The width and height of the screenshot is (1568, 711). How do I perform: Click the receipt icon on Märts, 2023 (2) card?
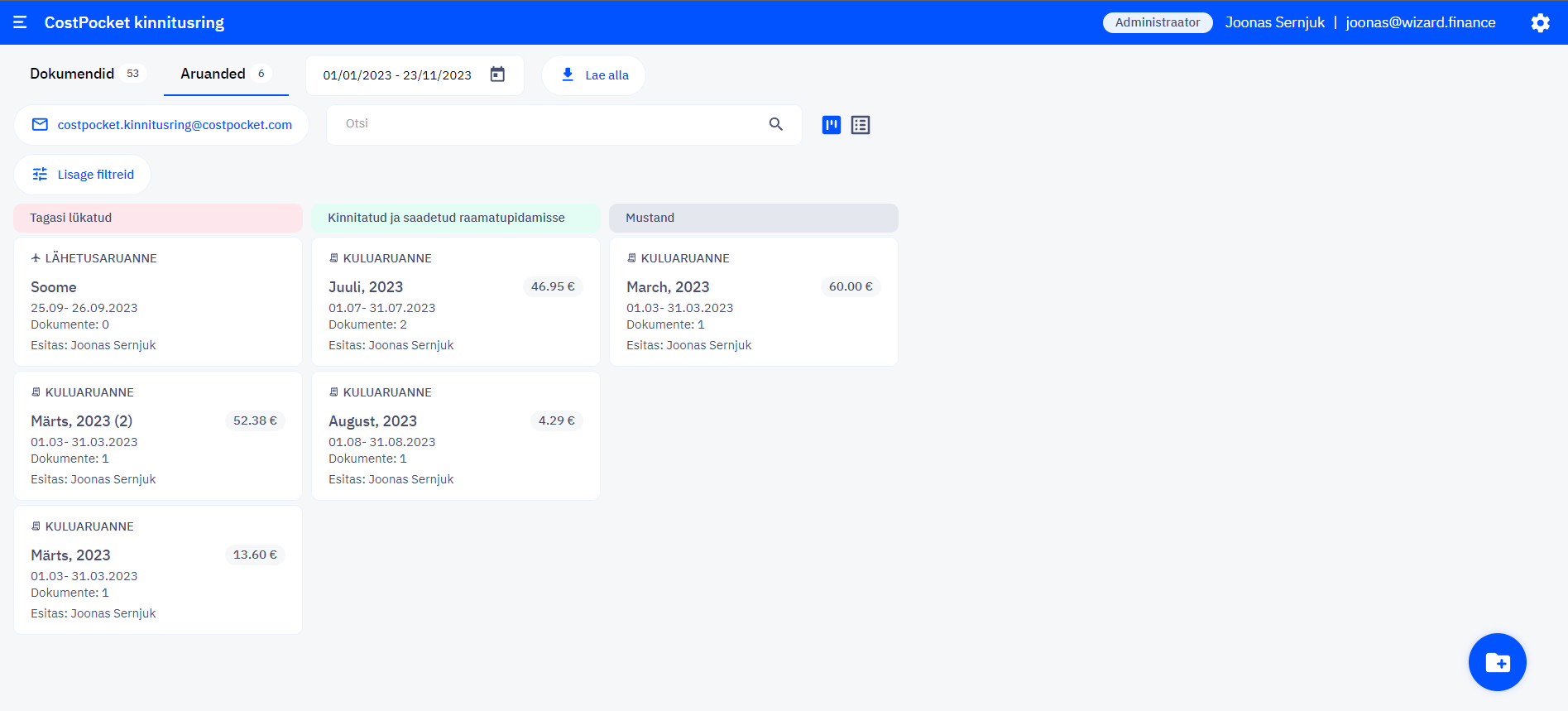(x=36, y=392)
